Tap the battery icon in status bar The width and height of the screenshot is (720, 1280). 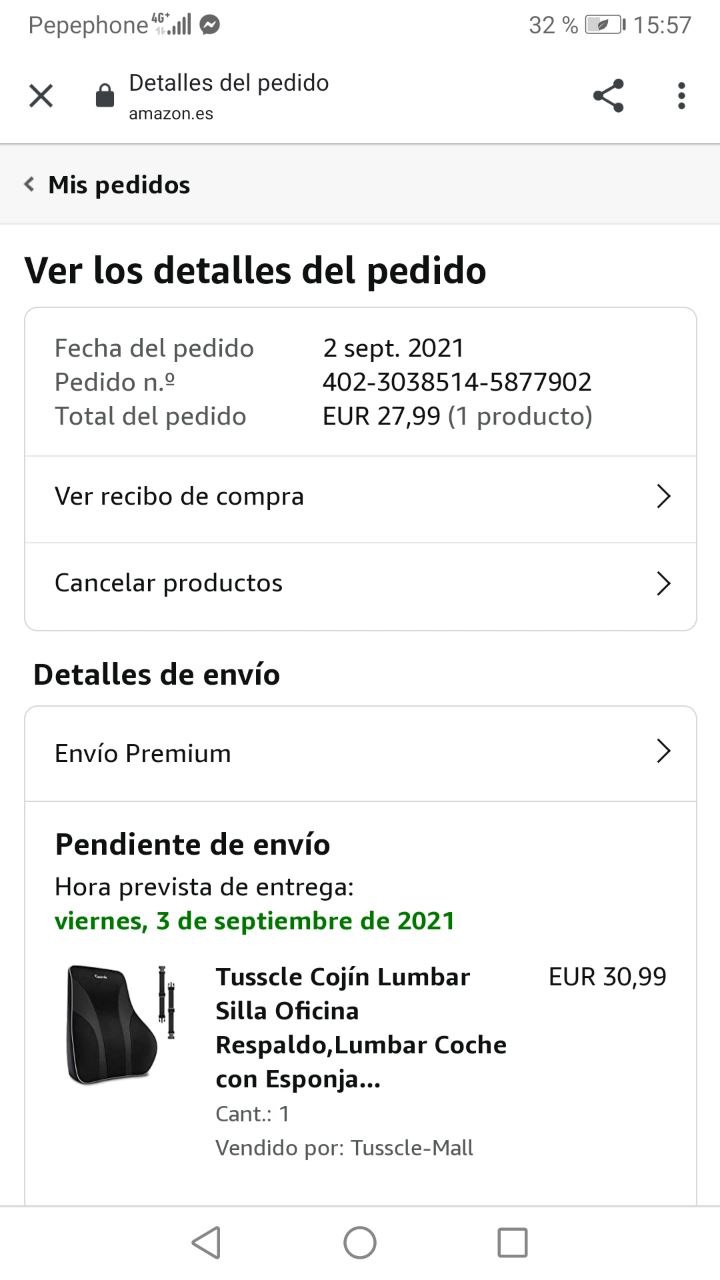(x=604, y=25)
